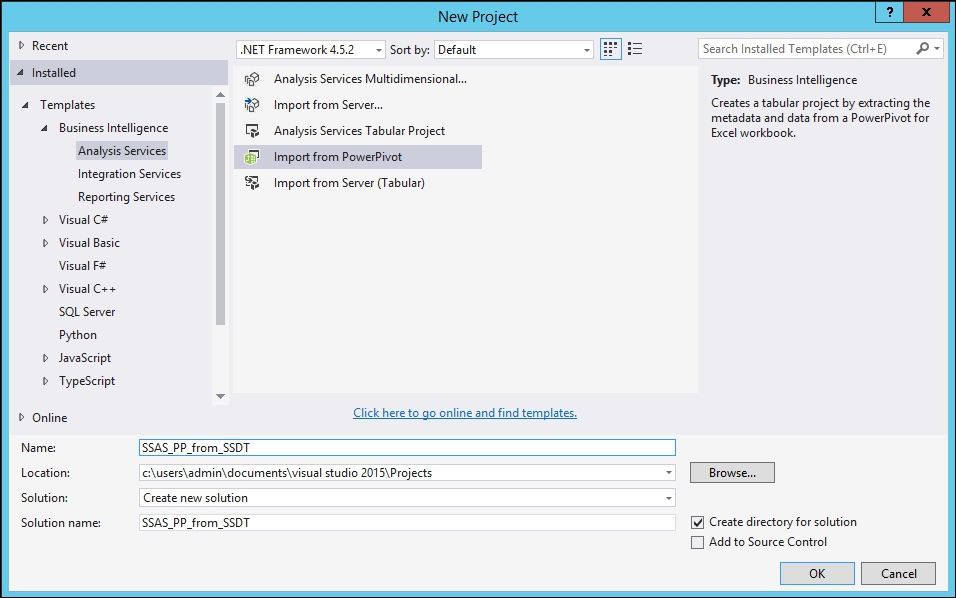
Task: Select Visual F# templates
Action: (82, 266)
